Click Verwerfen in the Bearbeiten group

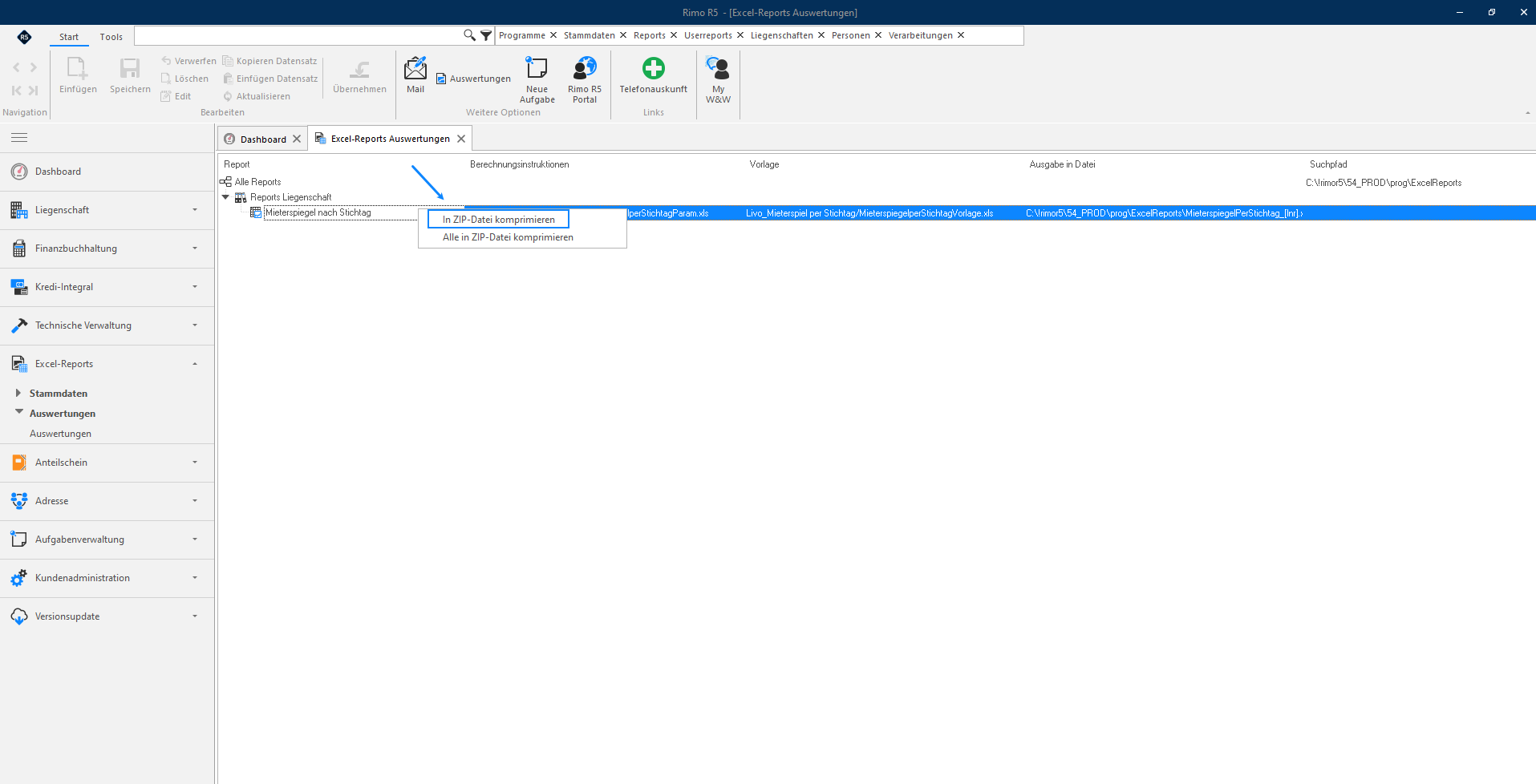[x=188, y=61]
